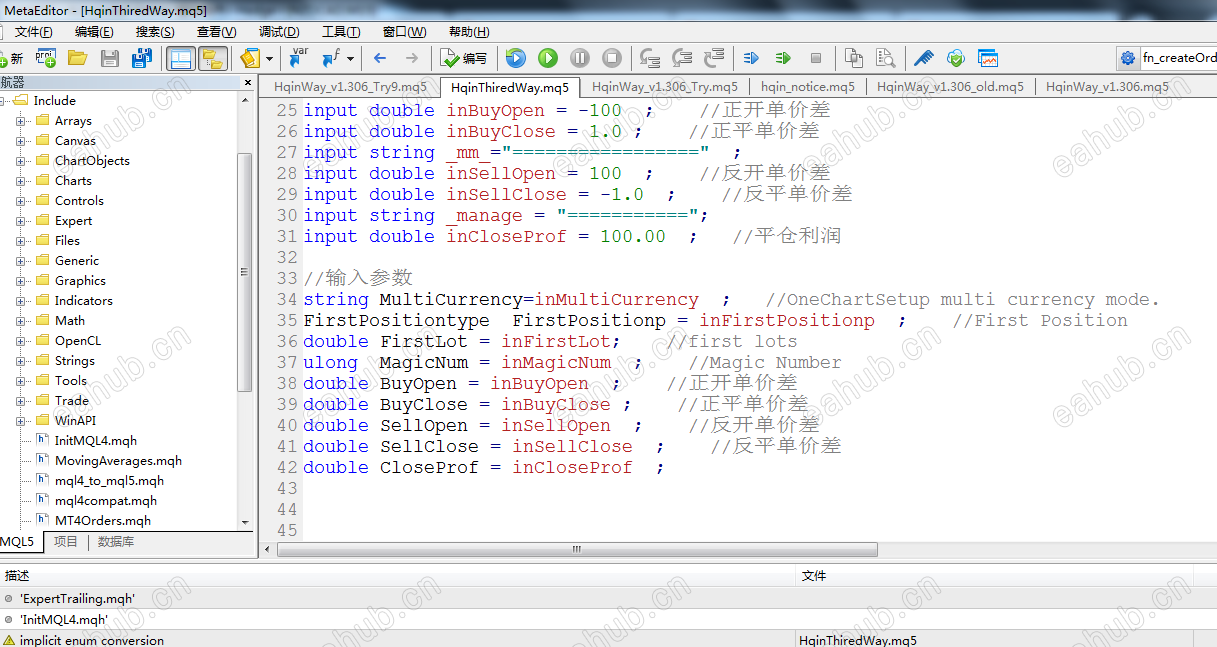Open a file with folder icon
The width and height of the screenshot is (1217, 647).
pos(77,58)
